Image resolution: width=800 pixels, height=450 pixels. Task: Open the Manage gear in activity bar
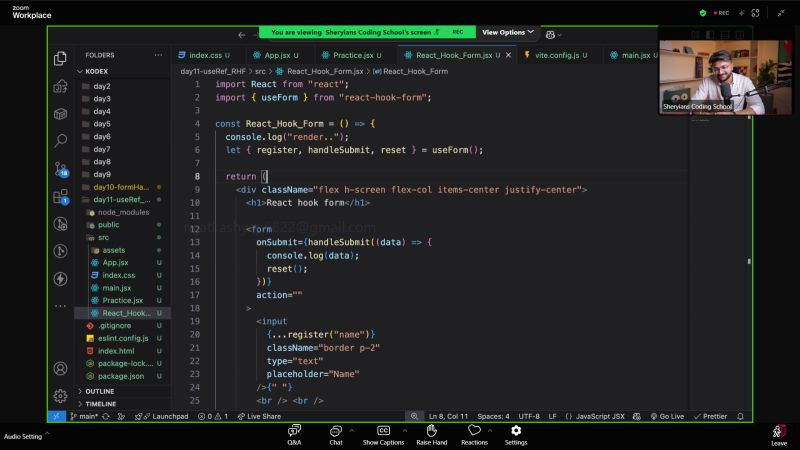click(x=60, y=395)
